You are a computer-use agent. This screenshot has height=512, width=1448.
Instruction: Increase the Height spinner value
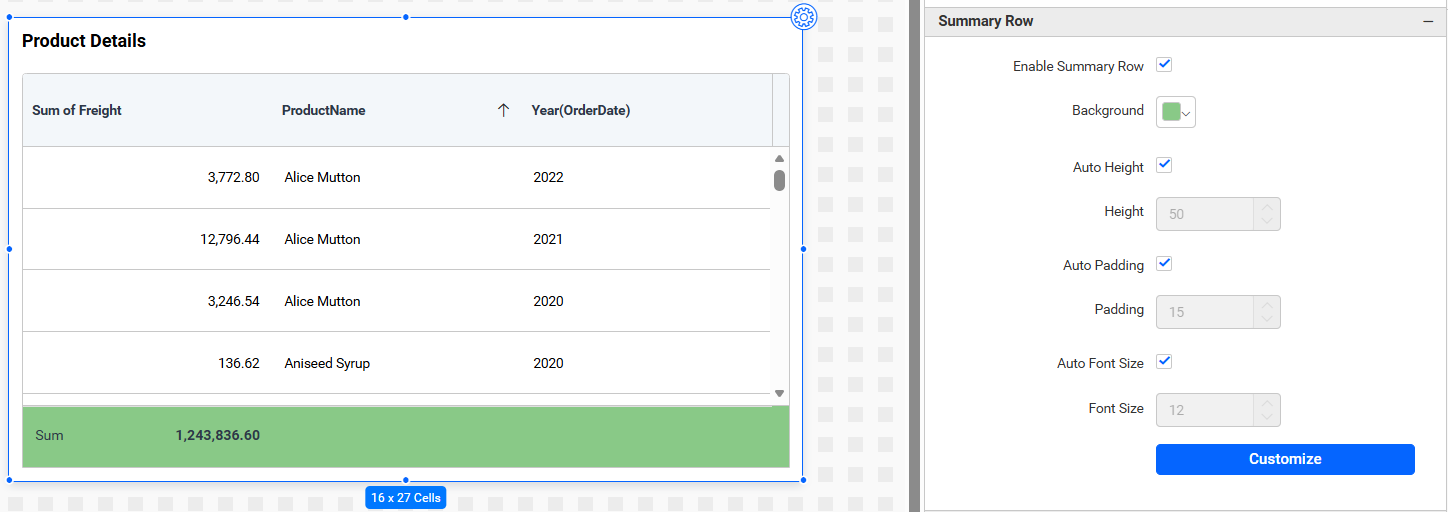pos(1267,207)
